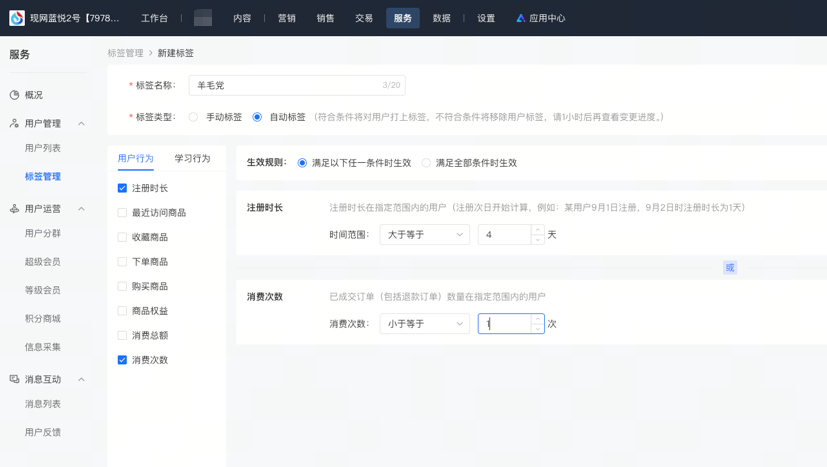Choose 满足全部条件时生效 radio option
This screenshot has width=827, height=467.
426,163
